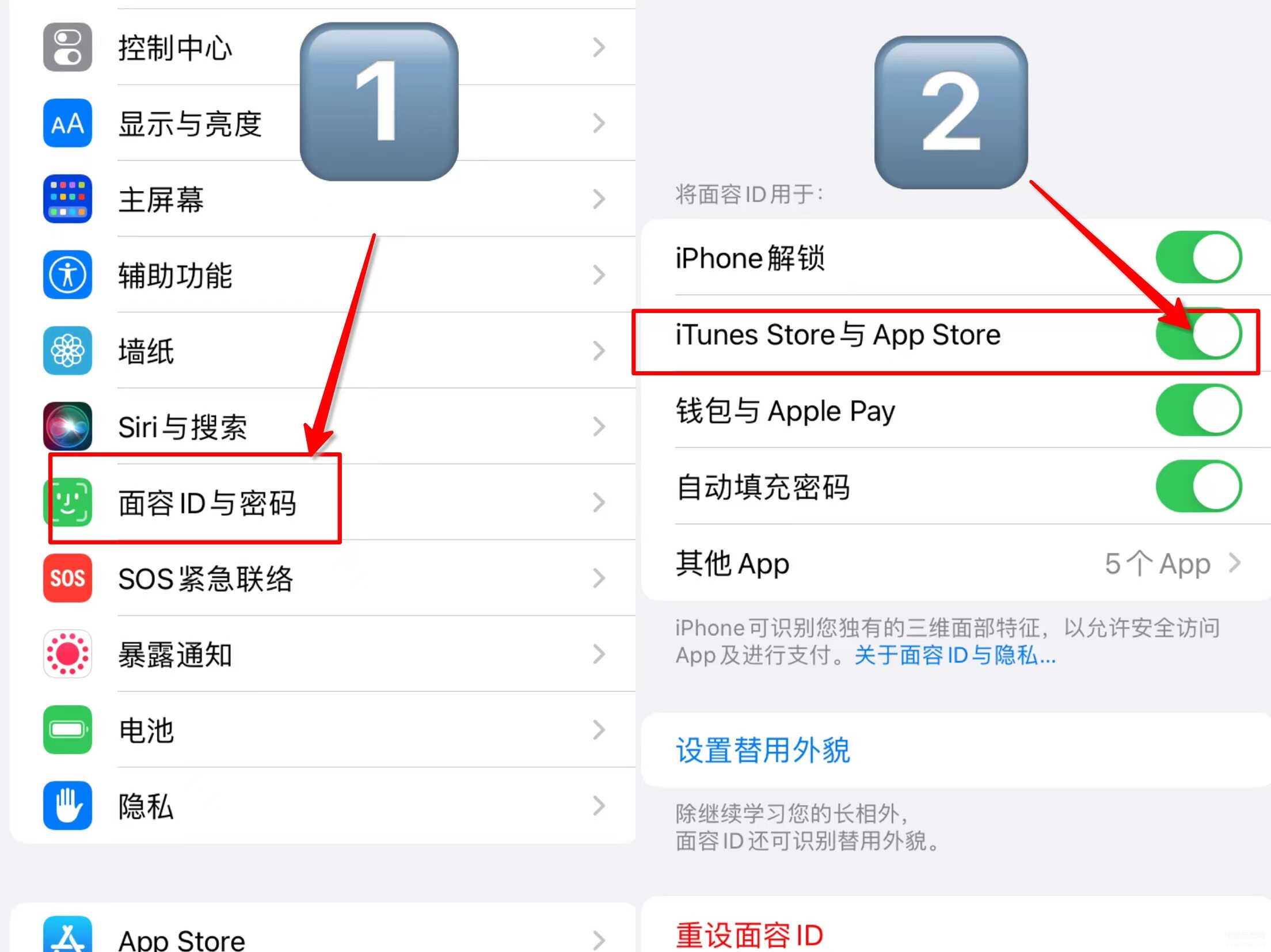Viewport: 1271px width, 952px height.
Task: Open the Exposure Notifications icon
Action: click(x=67, y=654)
